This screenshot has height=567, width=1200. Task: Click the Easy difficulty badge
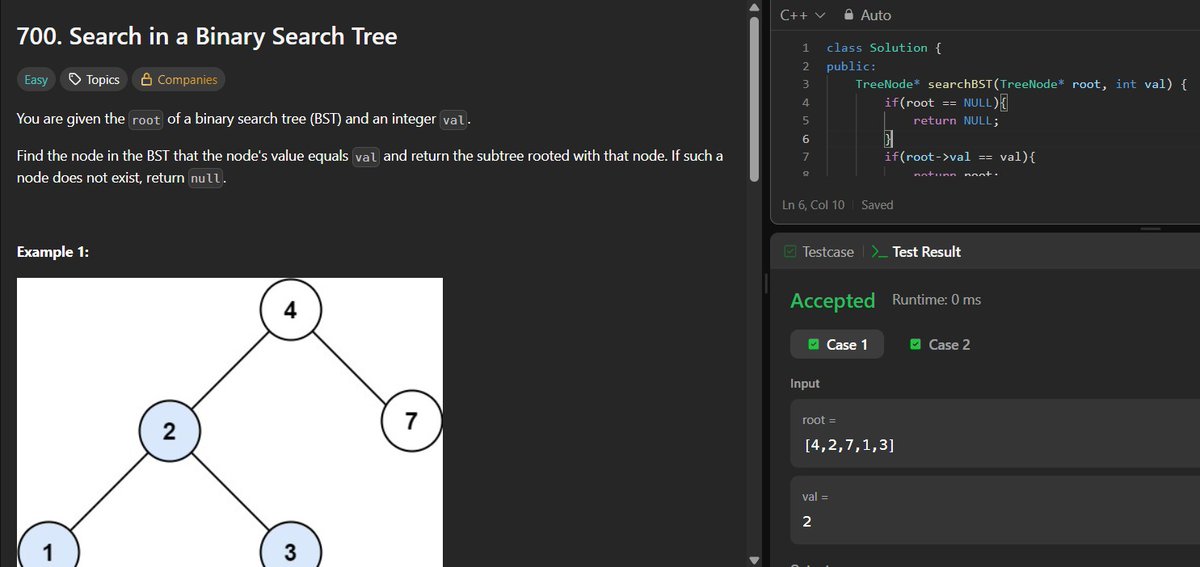[x=36, y=79]
